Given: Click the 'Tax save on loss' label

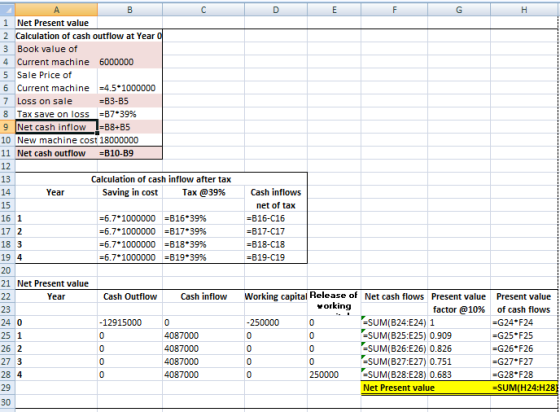Looking at the screenshot, I should coord(56,114).
